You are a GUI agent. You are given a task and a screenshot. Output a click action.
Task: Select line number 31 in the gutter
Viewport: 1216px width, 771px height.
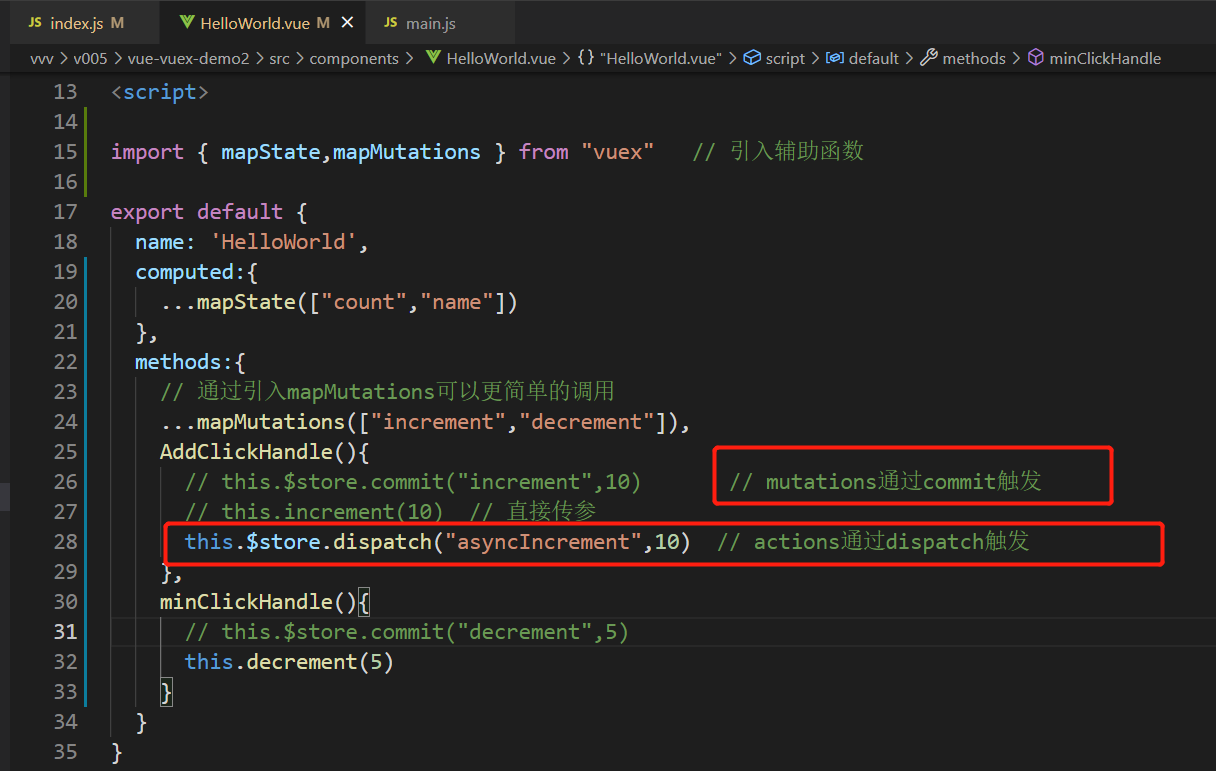tap(65, 632)
